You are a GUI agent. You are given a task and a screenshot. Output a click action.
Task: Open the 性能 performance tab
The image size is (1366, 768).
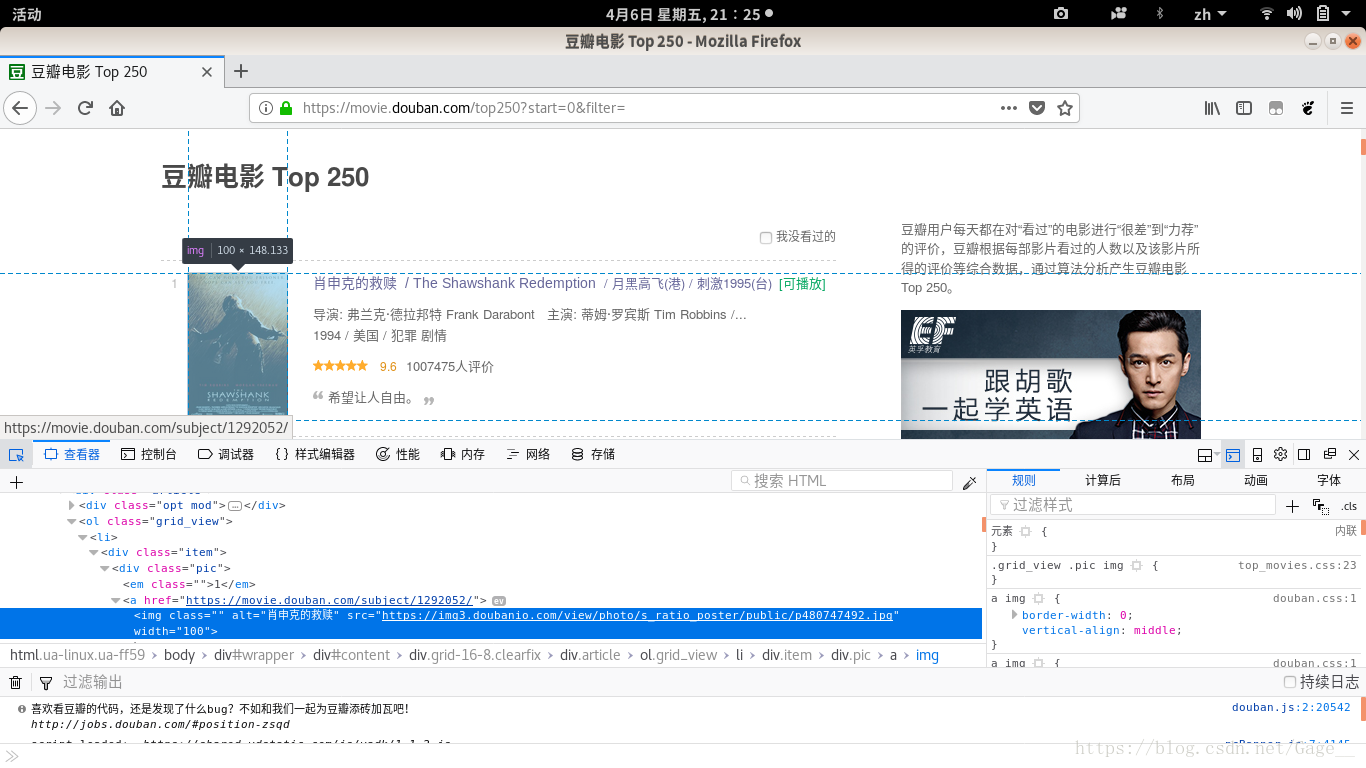tap(398, 455)
